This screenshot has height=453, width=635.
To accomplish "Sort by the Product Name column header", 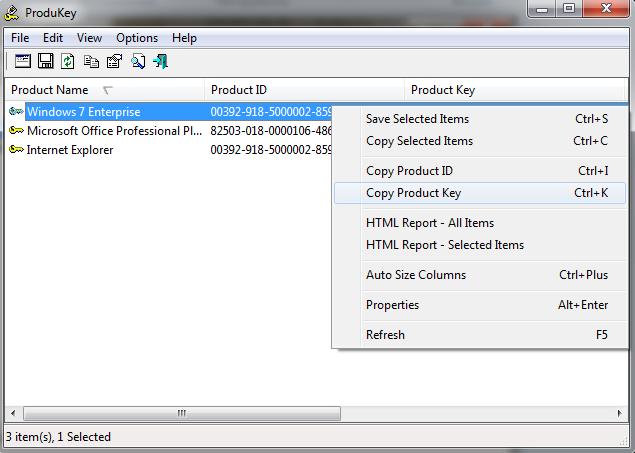I will pyautogui.click(x=105, y=90).
